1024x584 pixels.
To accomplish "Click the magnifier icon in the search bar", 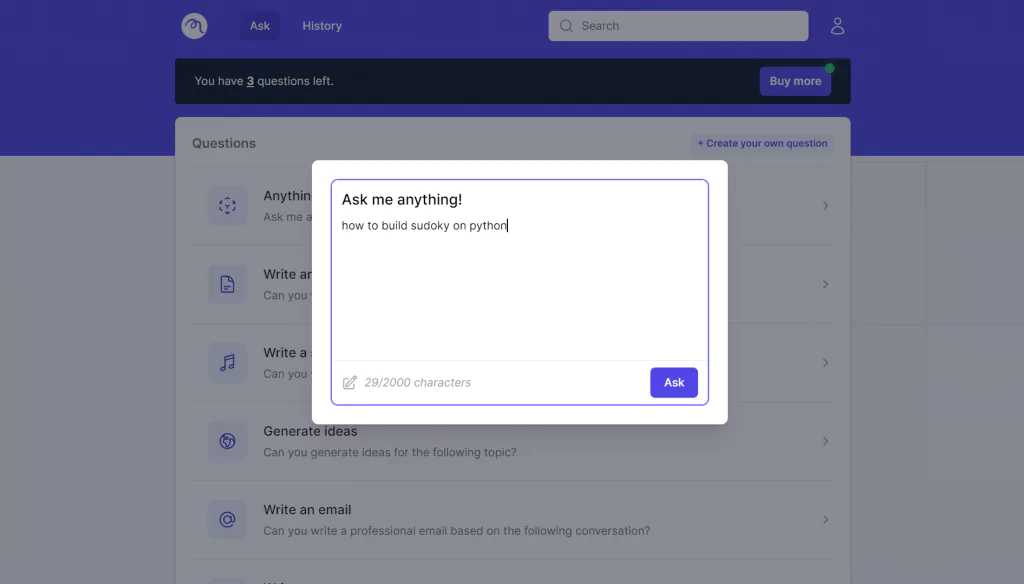I will [x=566, y=26].
